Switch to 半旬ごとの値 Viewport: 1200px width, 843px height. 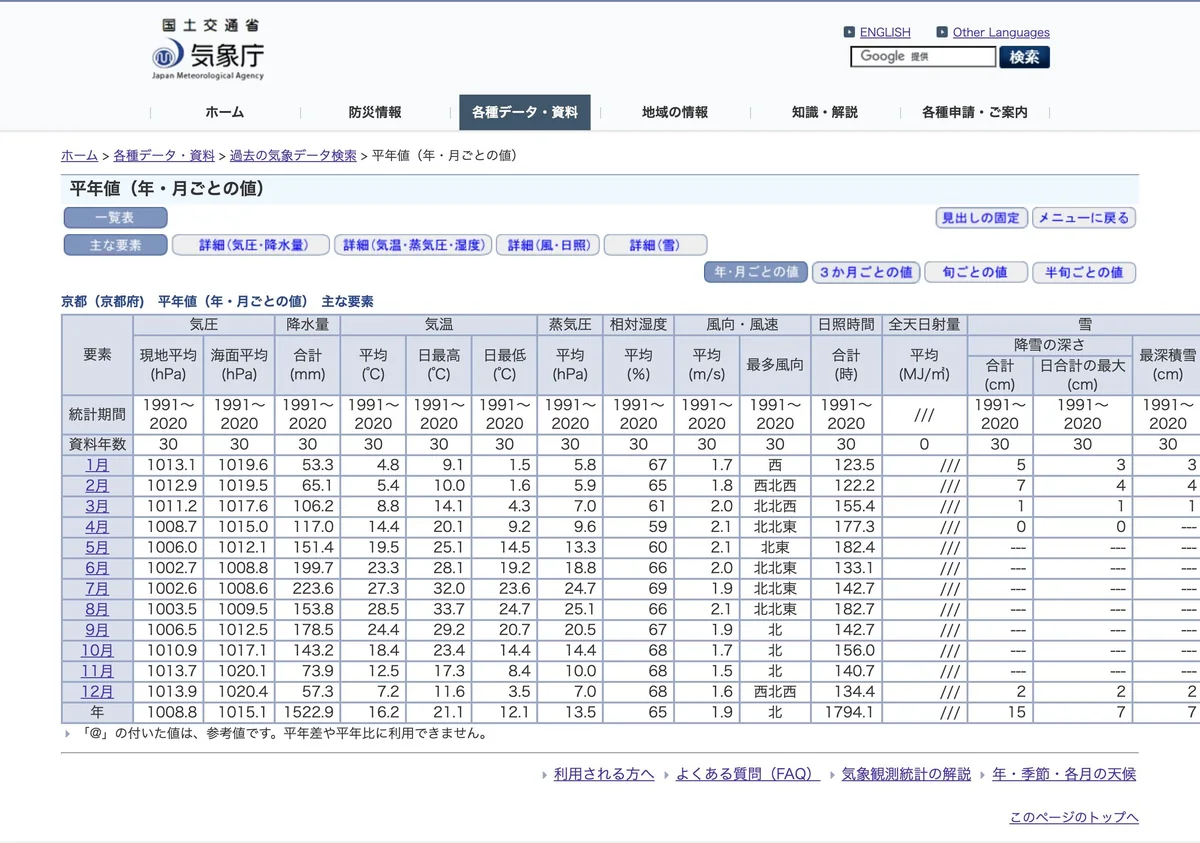pos(1084,272)
